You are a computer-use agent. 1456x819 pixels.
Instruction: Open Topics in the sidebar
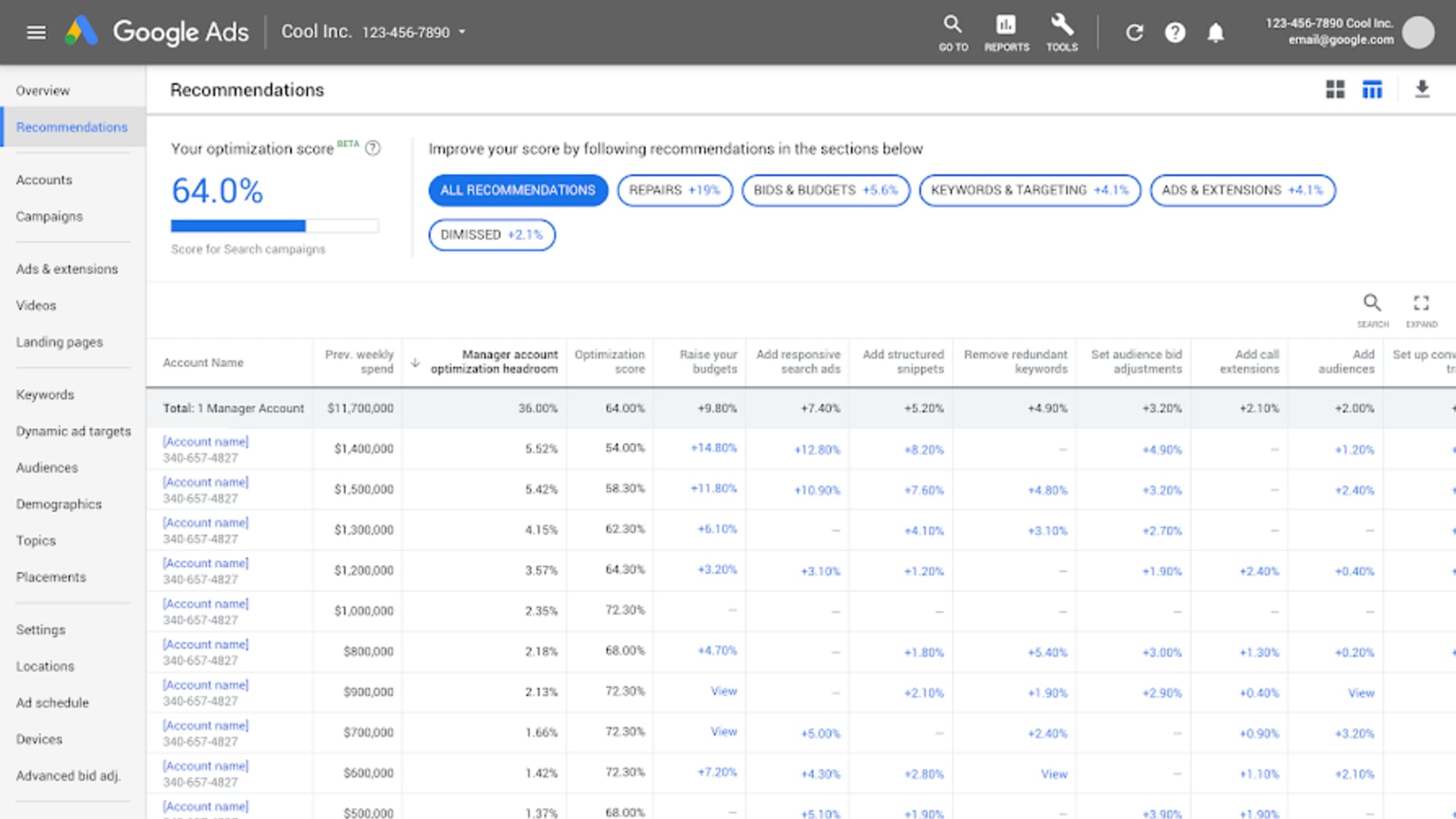coord(36,540)
